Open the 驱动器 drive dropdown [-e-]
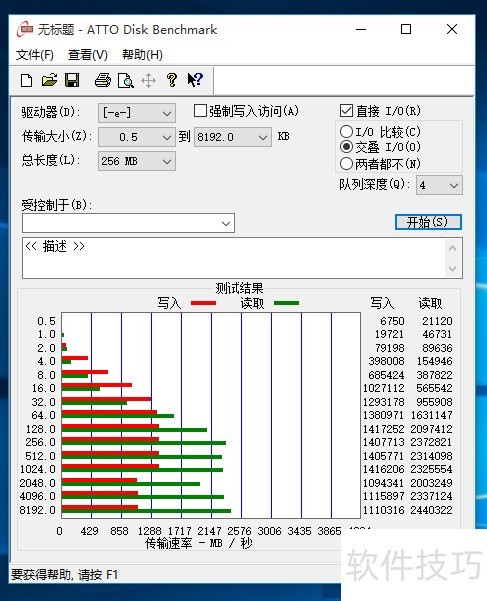The image size is (487, 601). tap(137, 113)
